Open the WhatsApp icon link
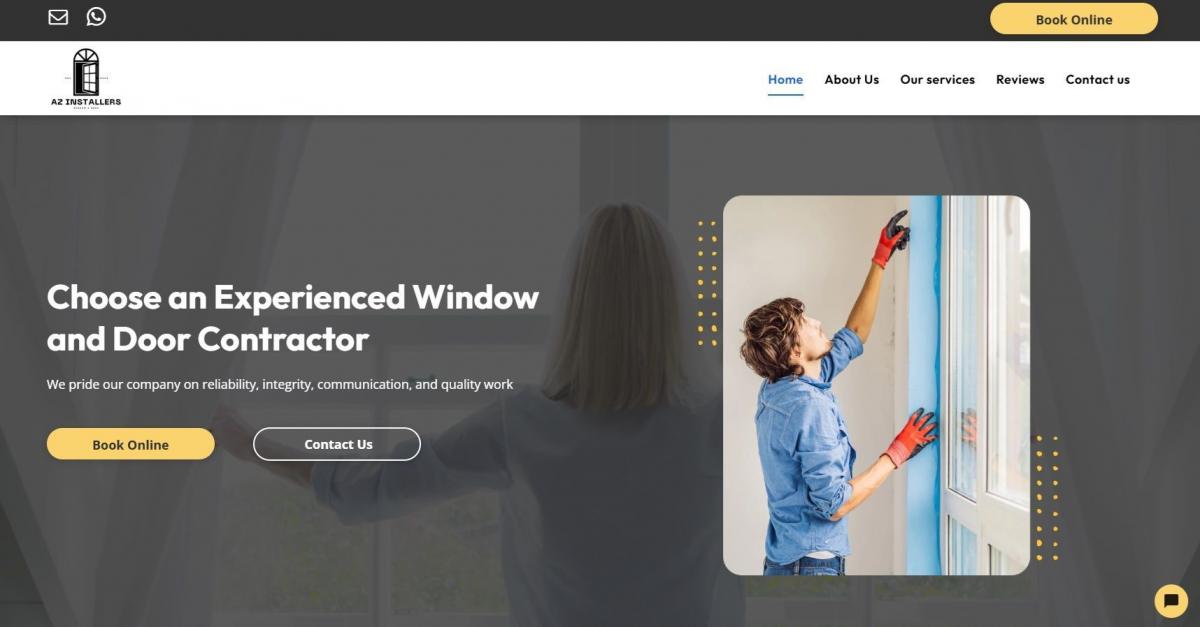The width and height of the screenshot is (1200, 627). (96, 16)
